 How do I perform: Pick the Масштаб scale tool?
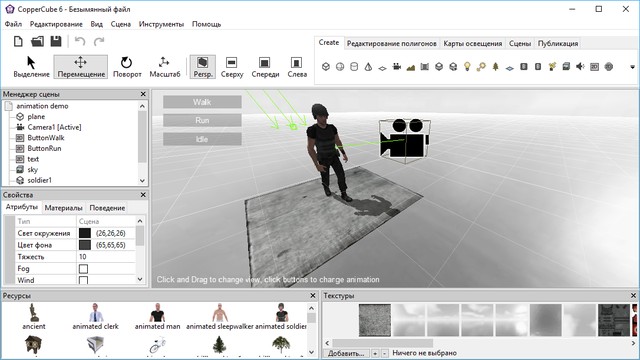(164, 67)
